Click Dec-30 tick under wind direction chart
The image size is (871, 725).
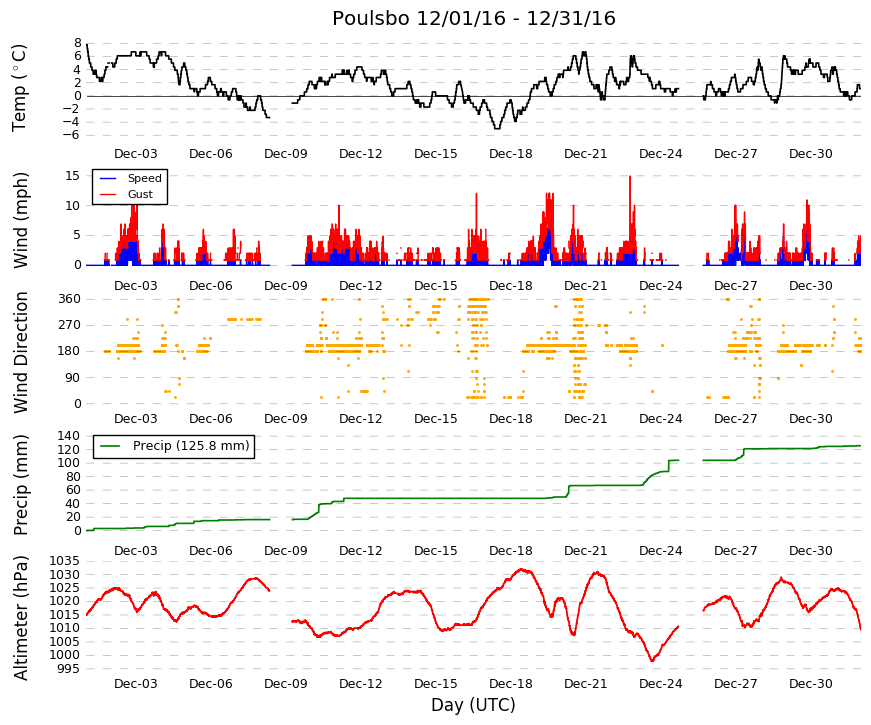pyautogui.click(x=810, y=419)
